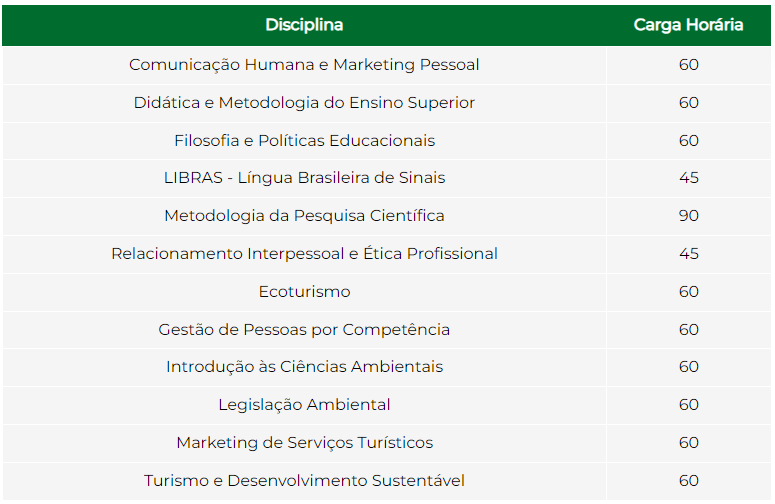
Task: Select Turismo e Desenvolvimento Sustentável
Action: coord(304,481)
